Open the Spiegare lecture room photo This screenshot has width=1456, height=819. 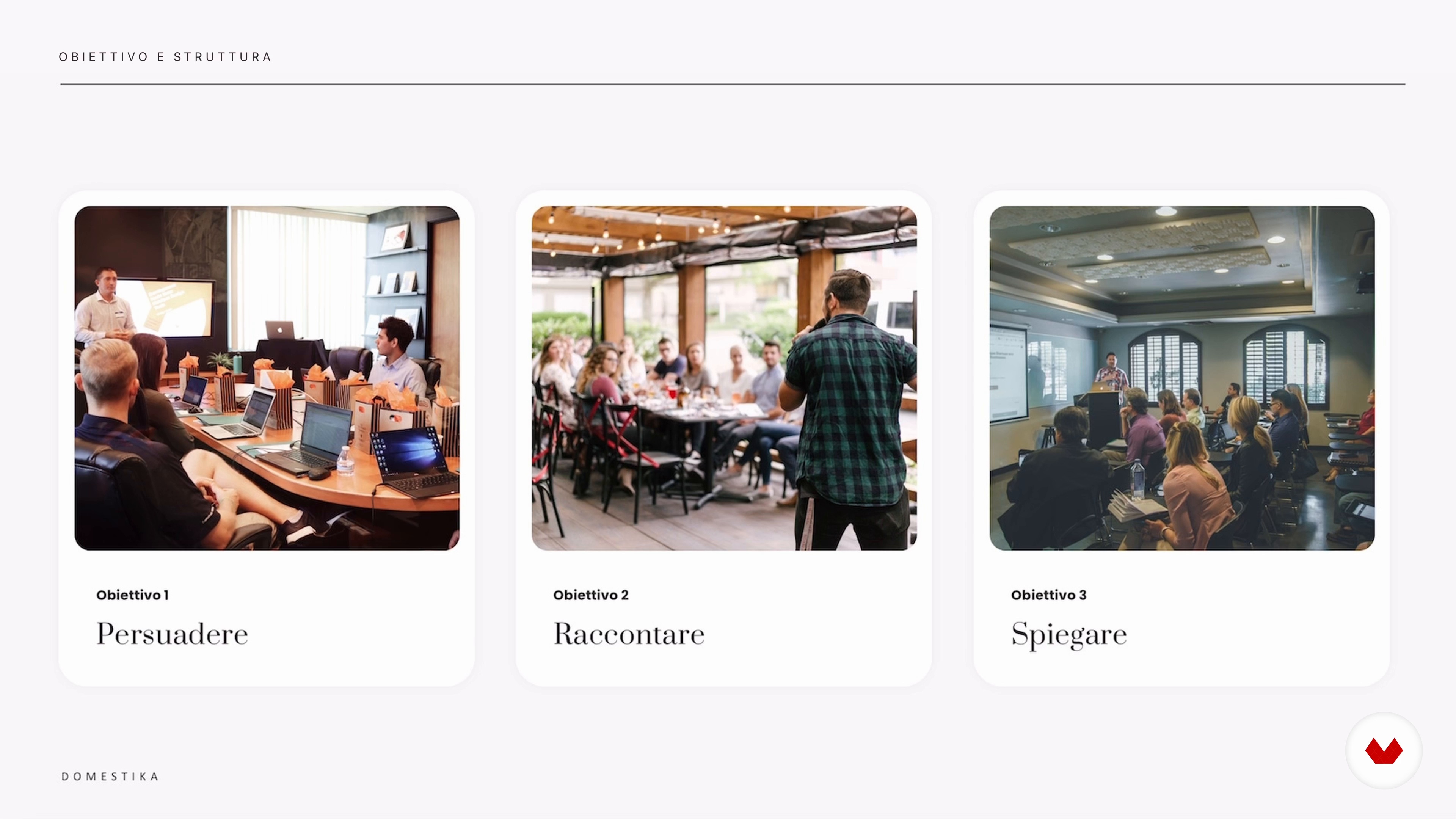1182,378
